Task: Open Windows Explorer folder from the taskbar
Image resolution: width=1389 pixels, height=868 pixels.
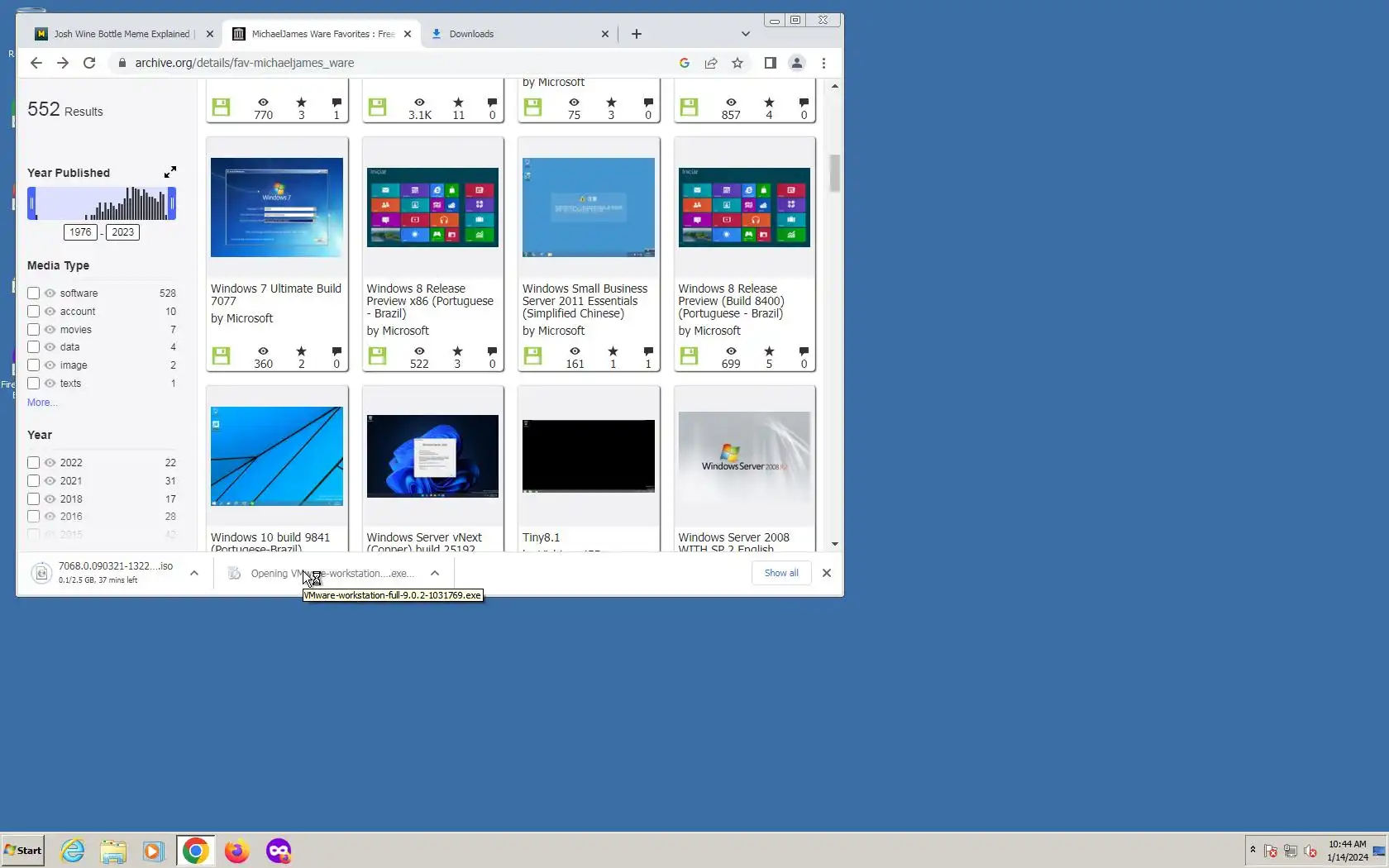Action: pos(113,851)
